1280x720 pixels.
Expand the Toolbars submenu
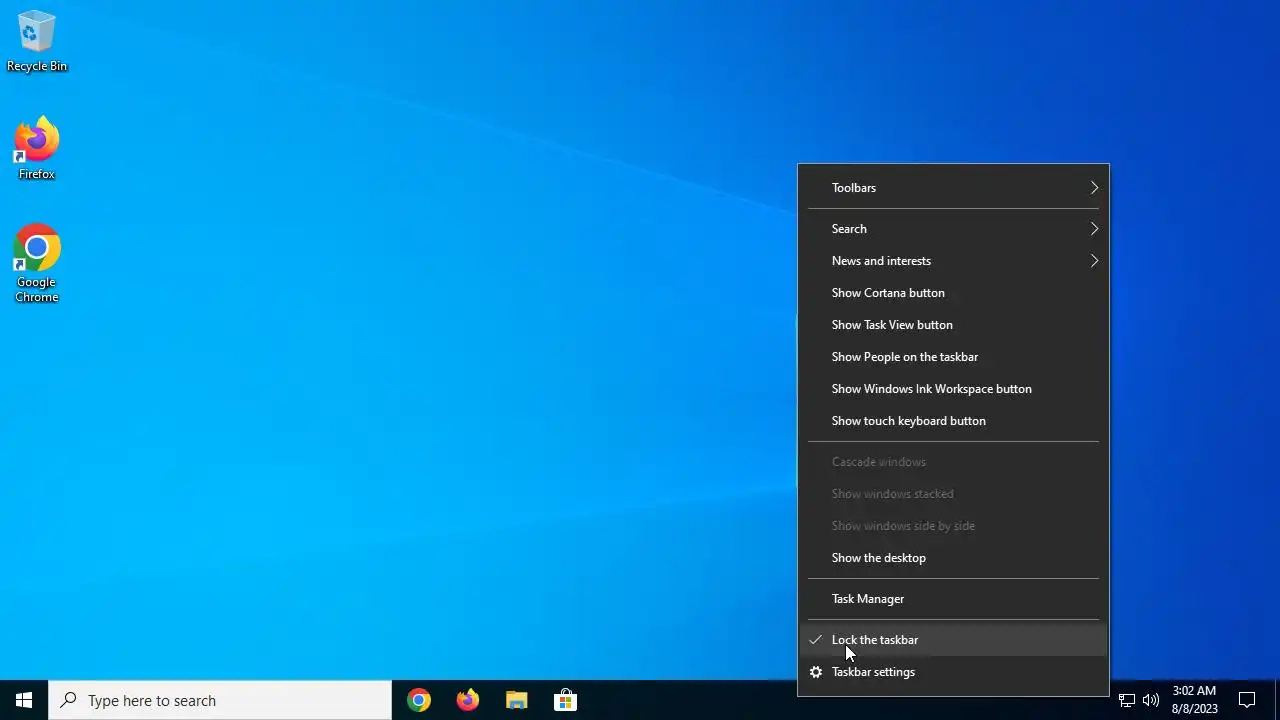pyautogui.click(x=953, y=188)
